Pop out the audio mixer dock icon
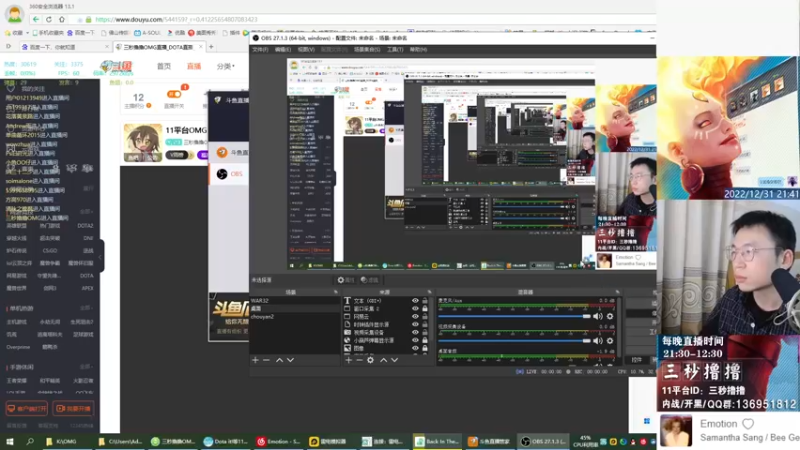This screenshot has height=450, width=800. pos(617,292)
